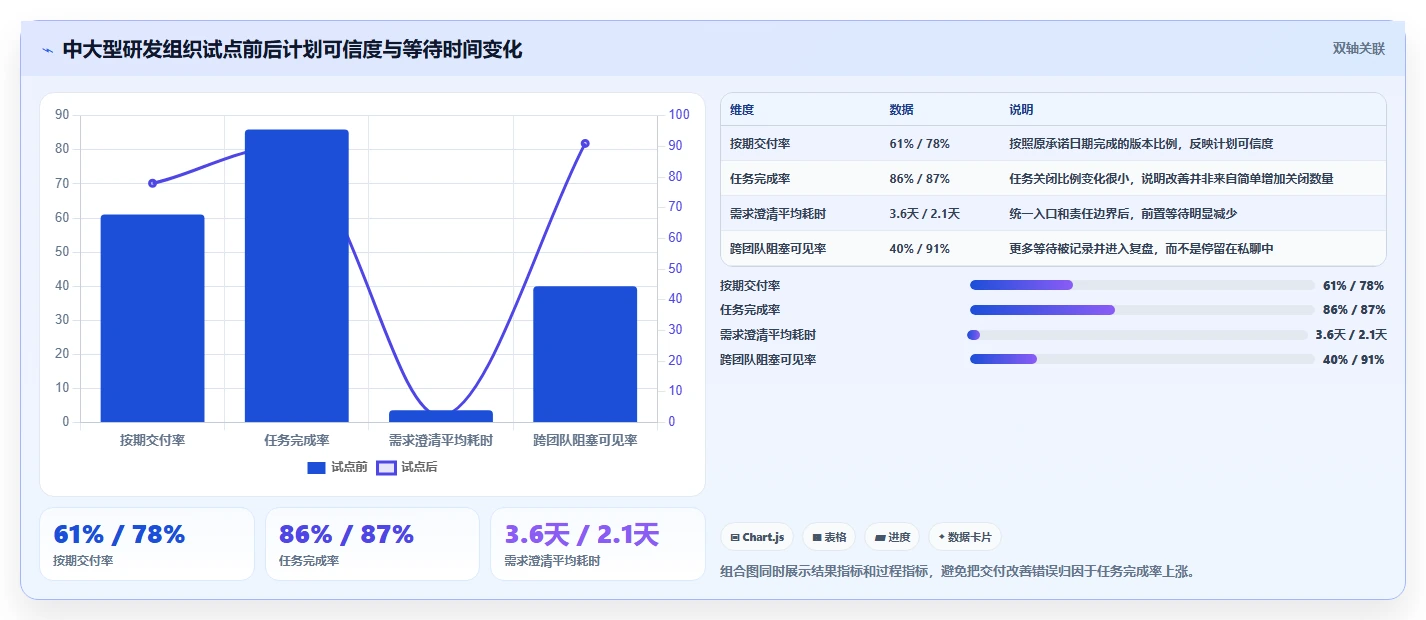Click the 3.6天 / 2.1天 cell in the table
1426x620 pixels.
coord(925,214)
